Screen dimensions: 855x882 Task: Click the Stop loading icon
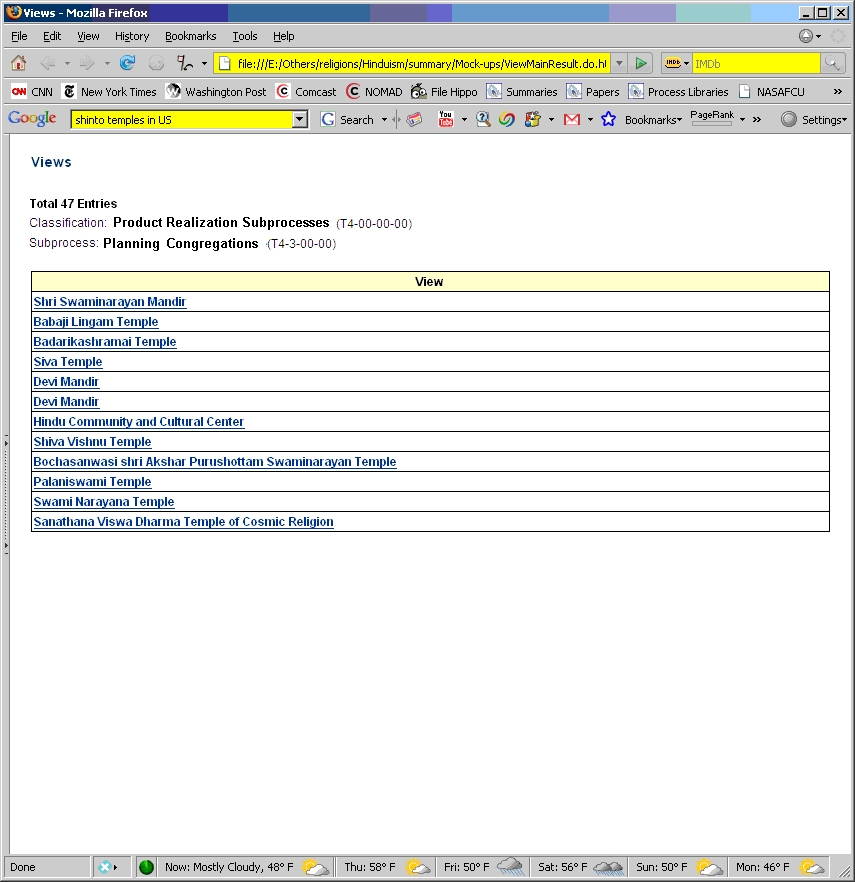pos(156,63)
